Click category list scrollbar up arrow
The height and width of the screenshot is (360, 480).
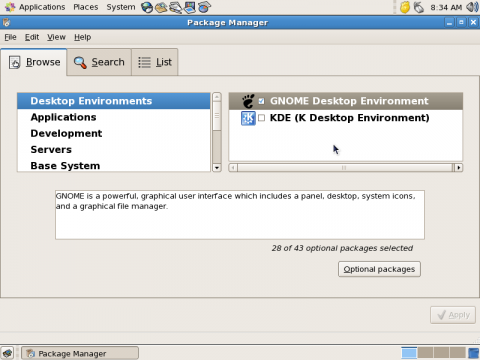pyautogui.click(x=217, y=97)
